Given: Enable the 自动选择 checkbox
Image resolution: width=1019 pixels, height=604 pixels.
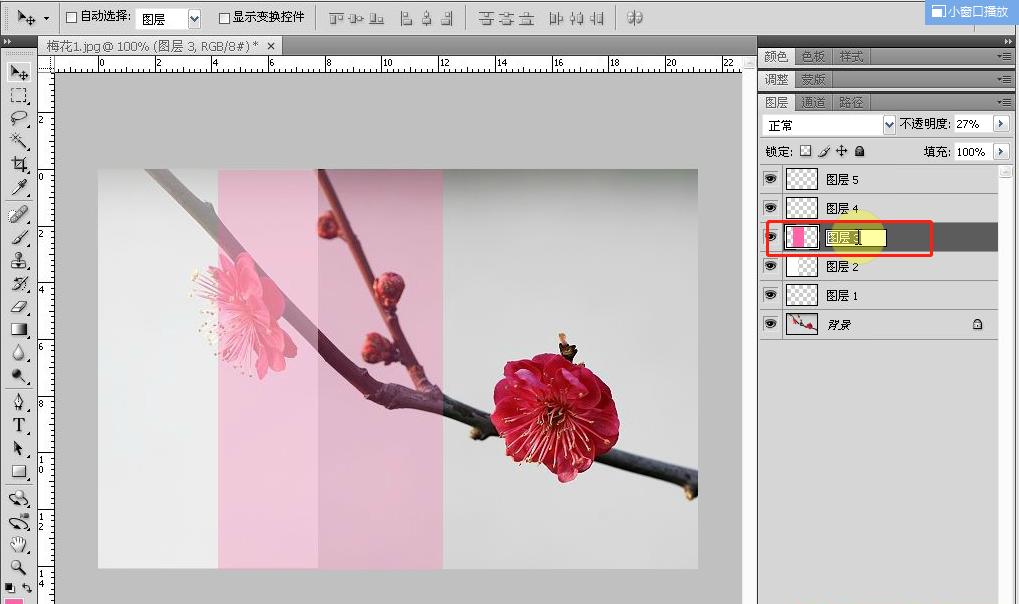Looking at the screenshot, I should pyautogui.click(x=71, y=18).
